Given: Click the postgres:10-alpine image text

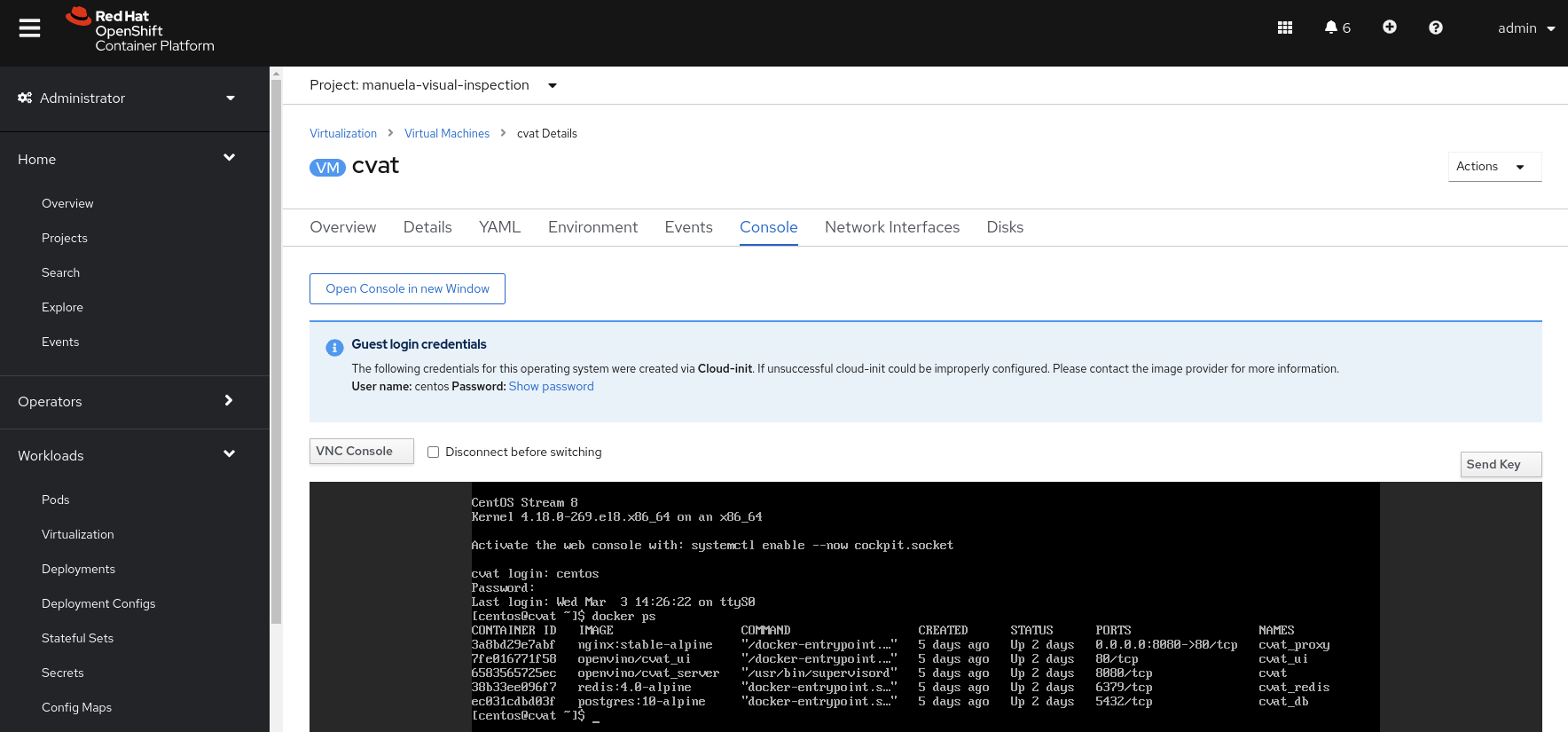Looking at the screenshot, I should [641, 702].
